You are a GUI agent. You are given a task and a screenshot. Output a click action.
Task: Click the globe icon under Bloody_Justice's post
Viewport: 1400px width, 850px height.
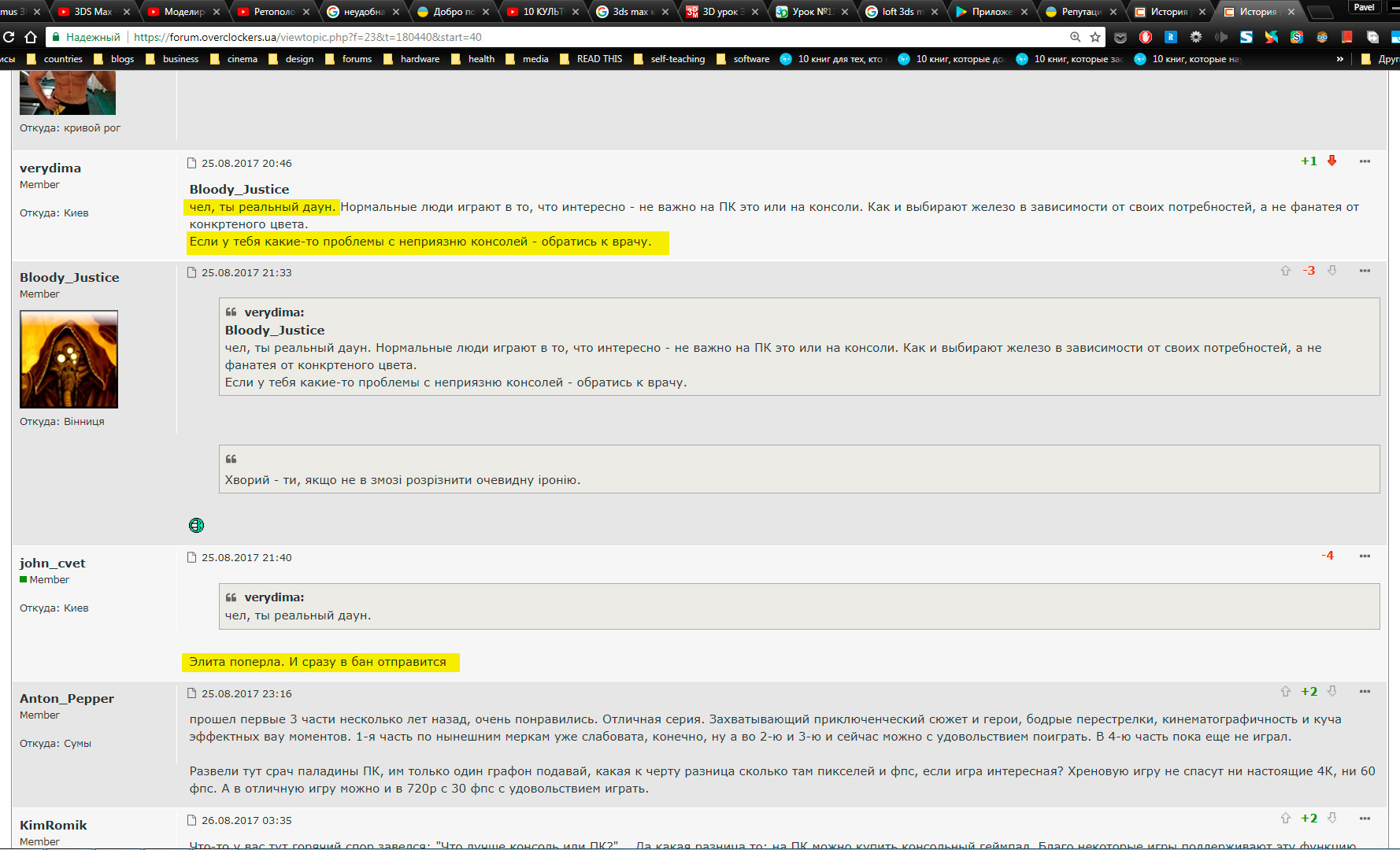tap(197, 525)
